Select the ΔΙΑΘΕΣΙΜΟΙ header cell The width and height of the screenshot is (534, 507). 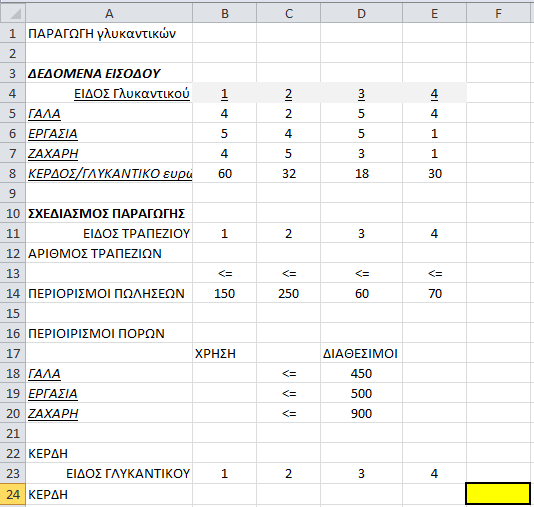coord(361,353)
